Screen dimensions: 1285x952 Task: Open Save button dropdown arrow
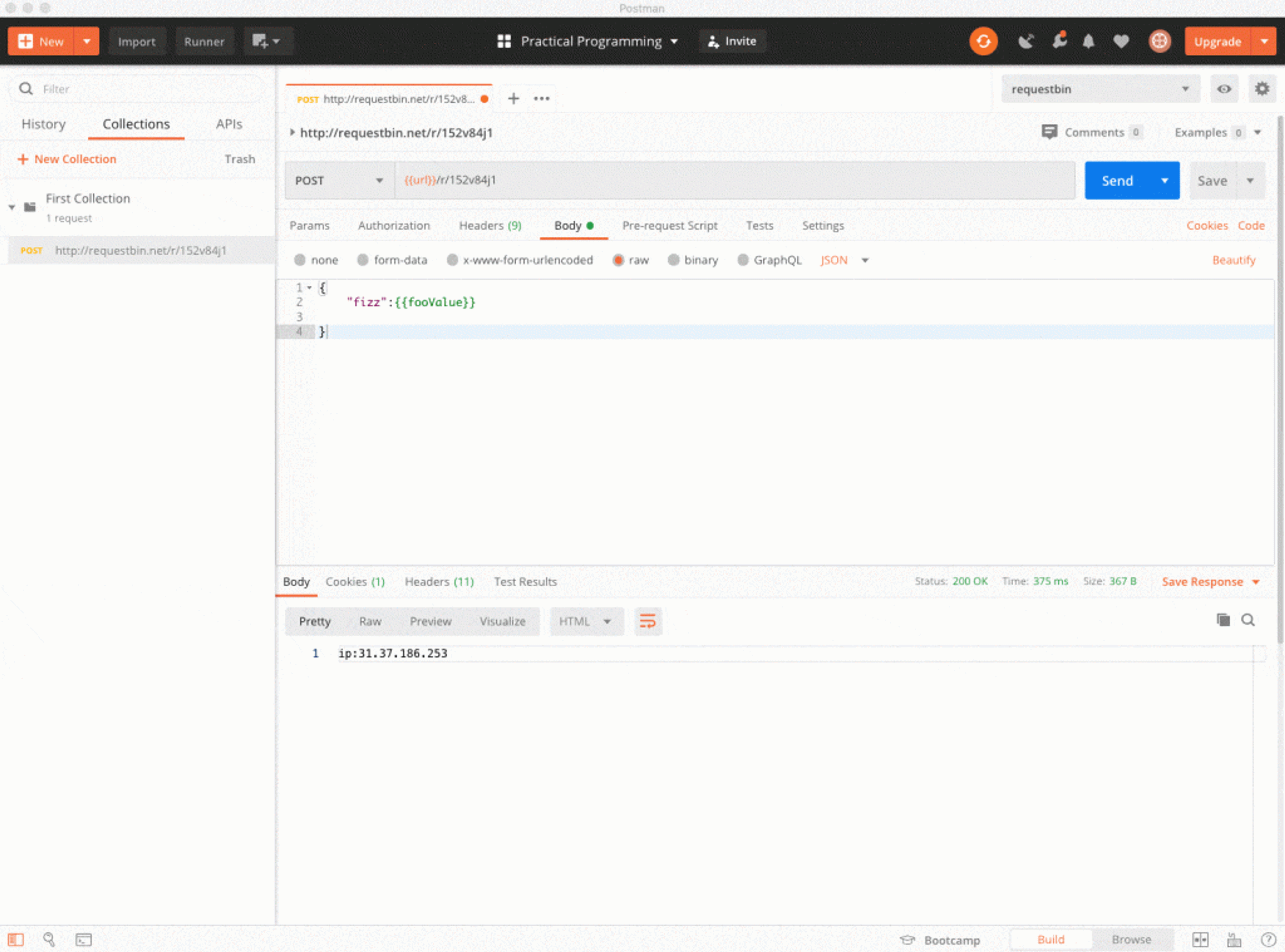click(1250, 180)
